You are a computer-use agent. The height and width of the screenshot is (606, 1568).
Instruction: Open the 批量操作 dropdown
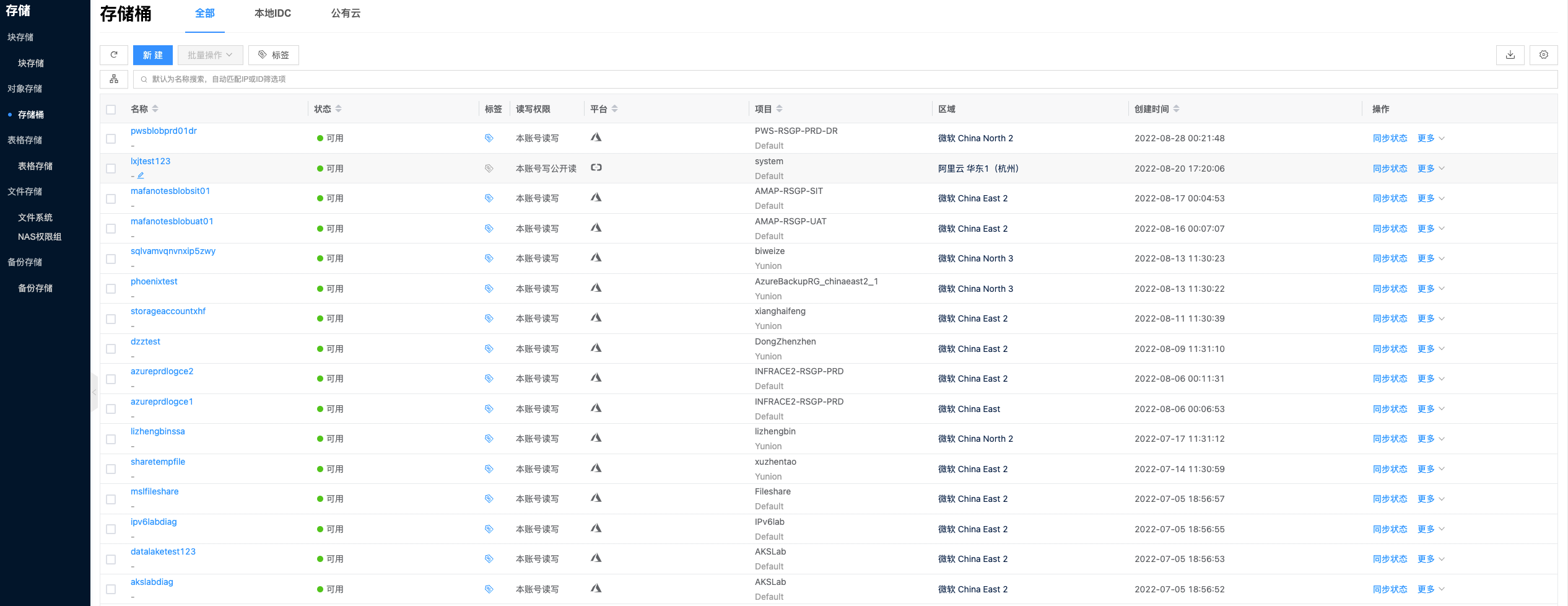coord(210,55)
